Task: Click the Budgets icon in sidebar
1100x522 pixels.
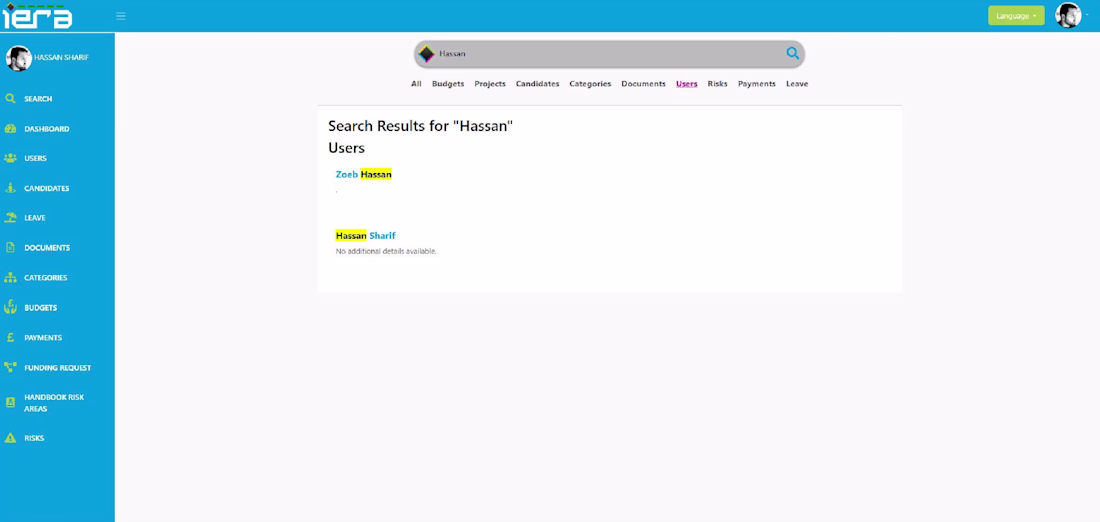Action: pos(11,307)
